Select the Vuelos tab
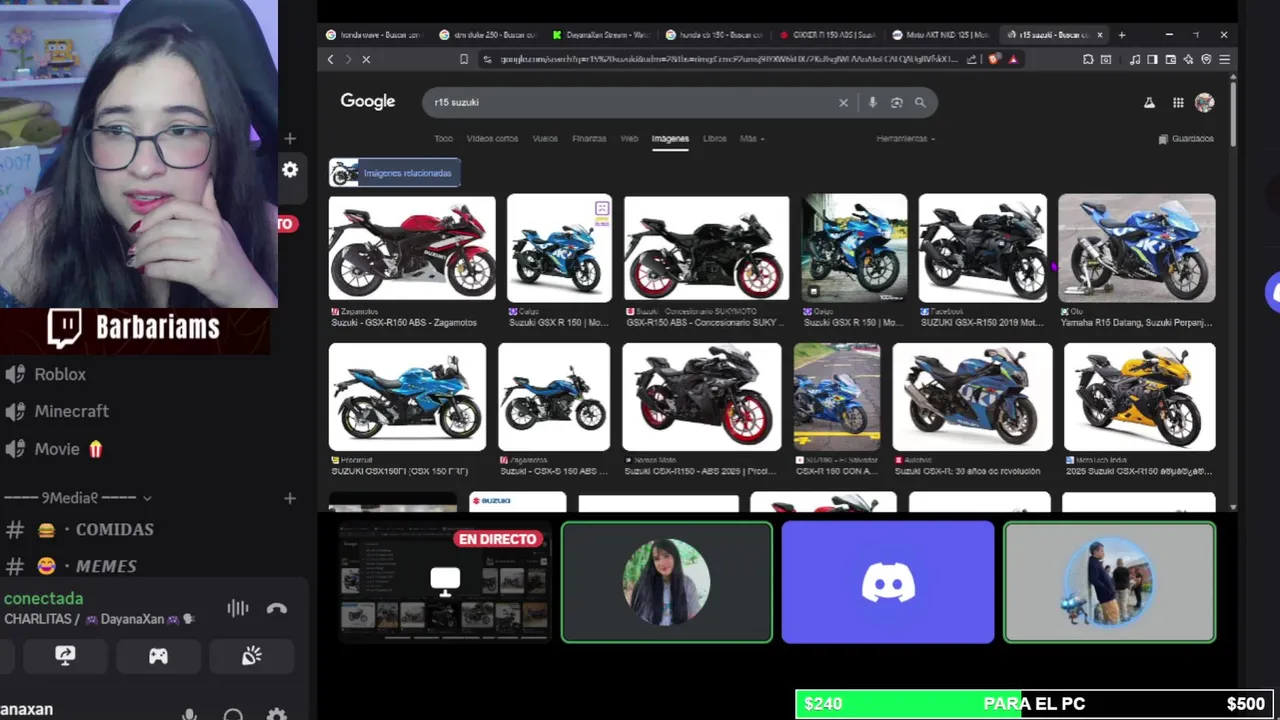 point(545,139)
